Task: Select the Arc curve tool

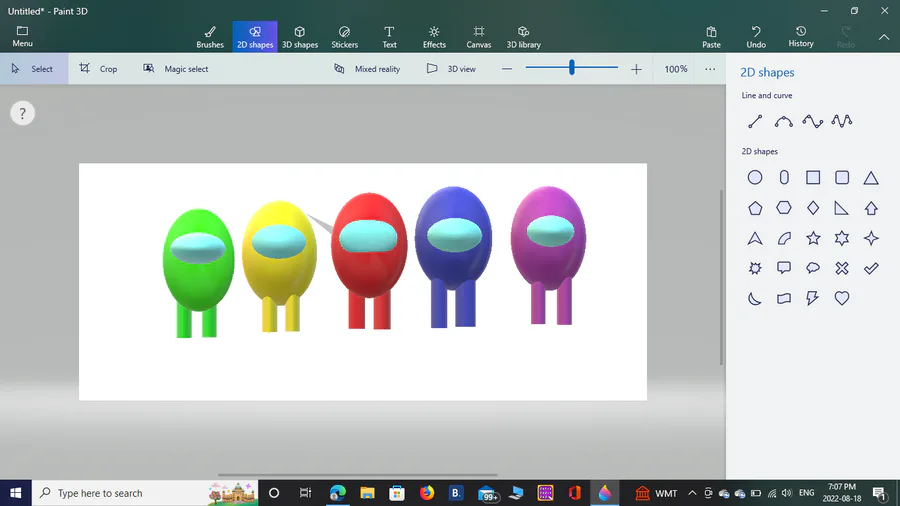Action: coord(783,121)
